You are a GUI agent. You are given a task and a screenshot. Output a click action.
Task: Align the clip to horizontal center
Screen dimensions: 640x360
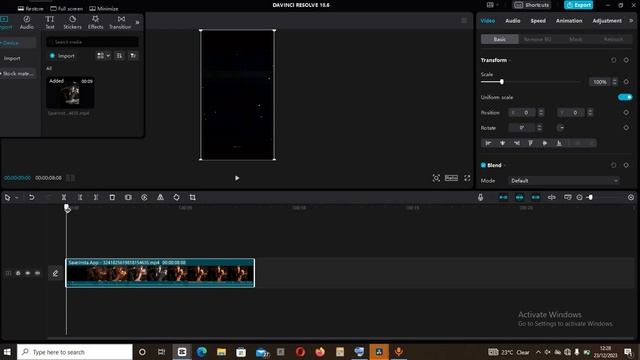[502, 143]
